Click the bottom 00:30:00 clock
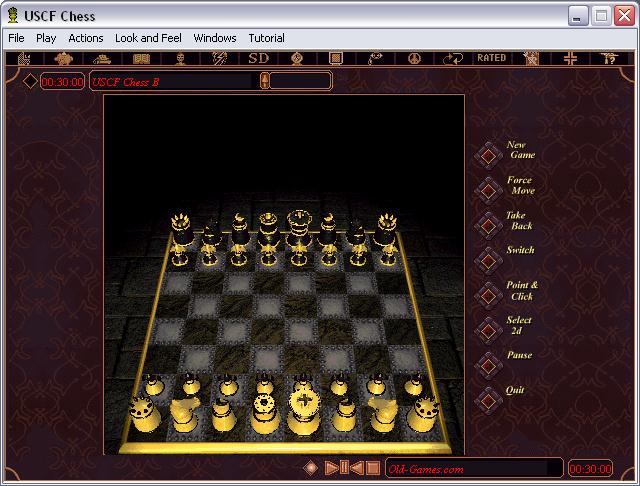 [x=590, y=469]
